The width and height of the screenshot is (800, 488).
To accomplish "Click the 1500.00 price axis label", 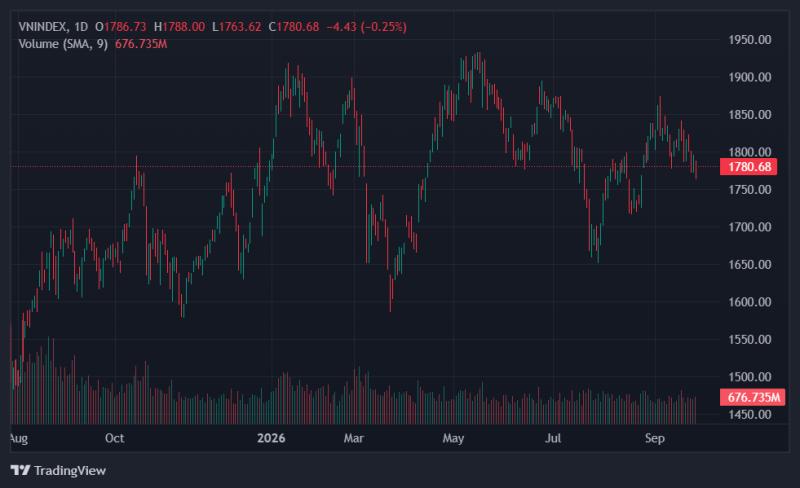I will tap(749, 377).
